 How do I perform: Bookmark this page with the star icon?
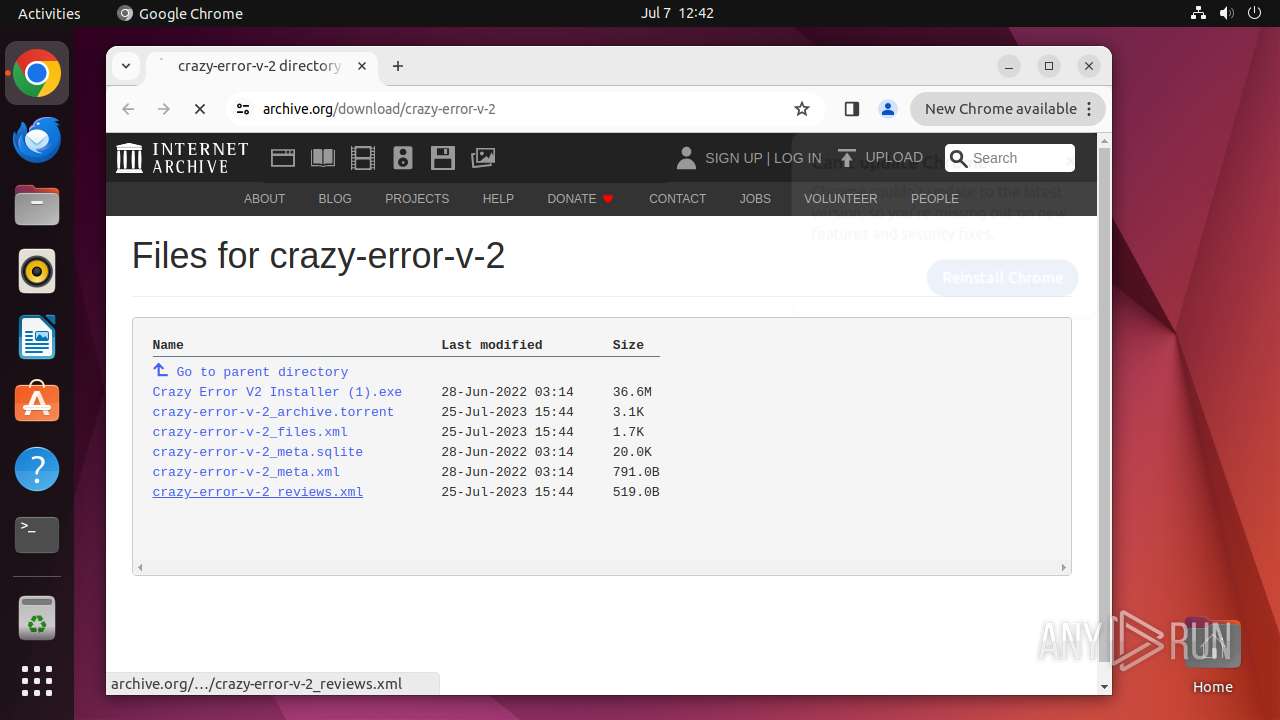click(801, 109)
